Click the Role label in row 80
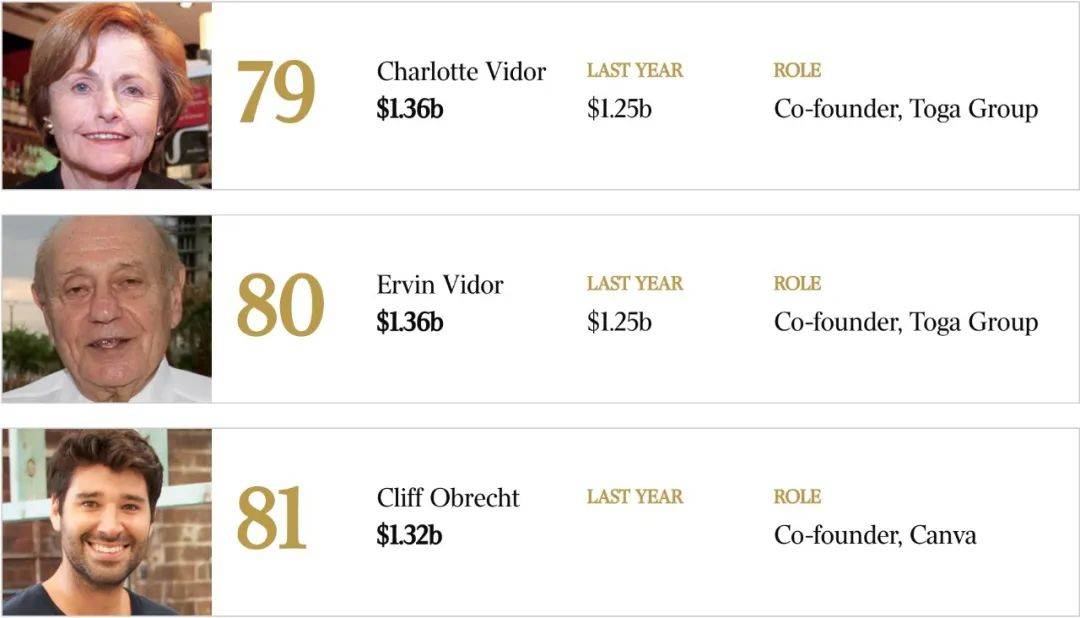This screenshot has width=1080, height=618. tap(797, 284)
